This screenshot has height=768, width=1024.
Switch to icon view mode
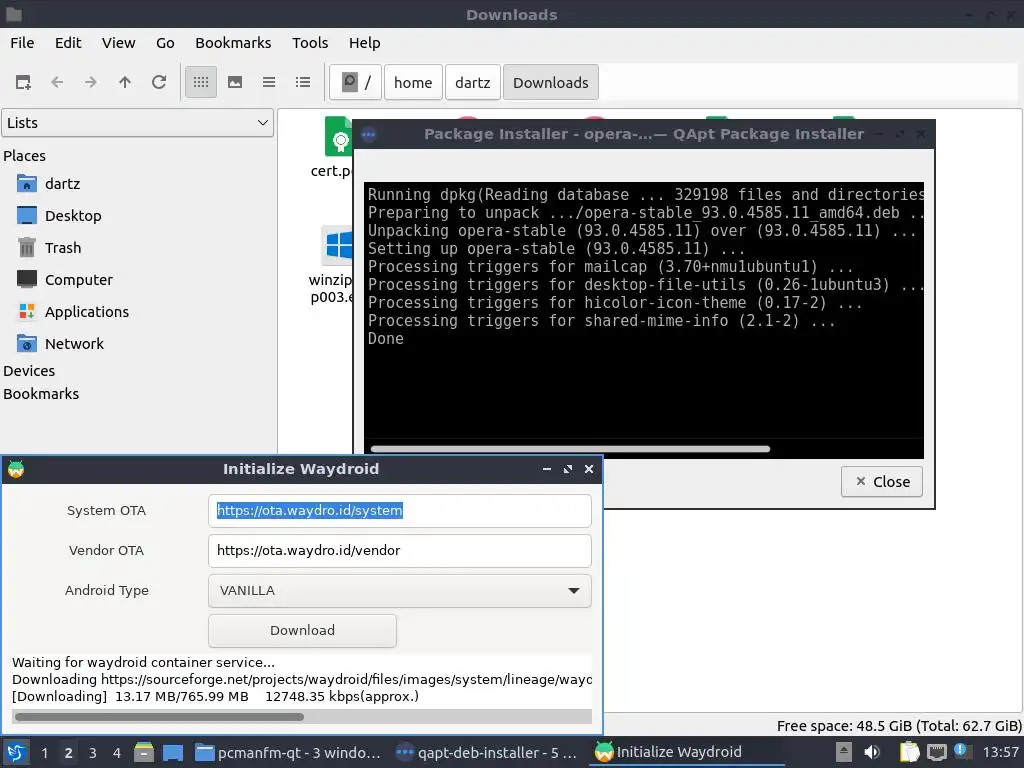tap(201, 82)
